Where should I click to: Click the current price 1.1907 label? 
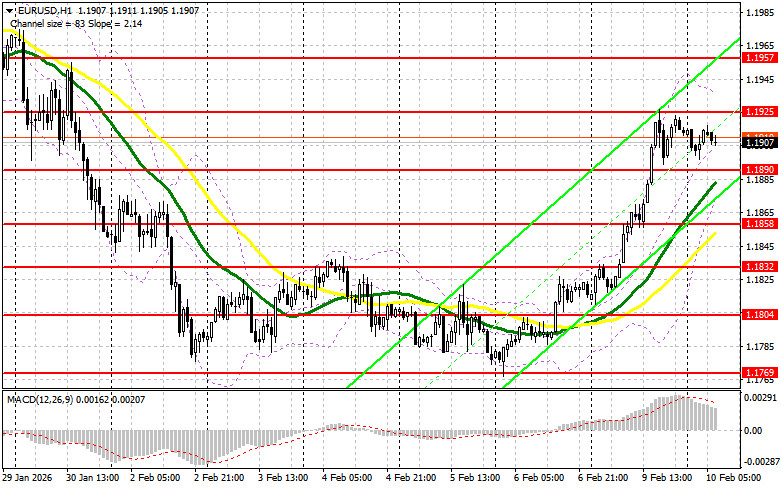click(x=760, y=143)
